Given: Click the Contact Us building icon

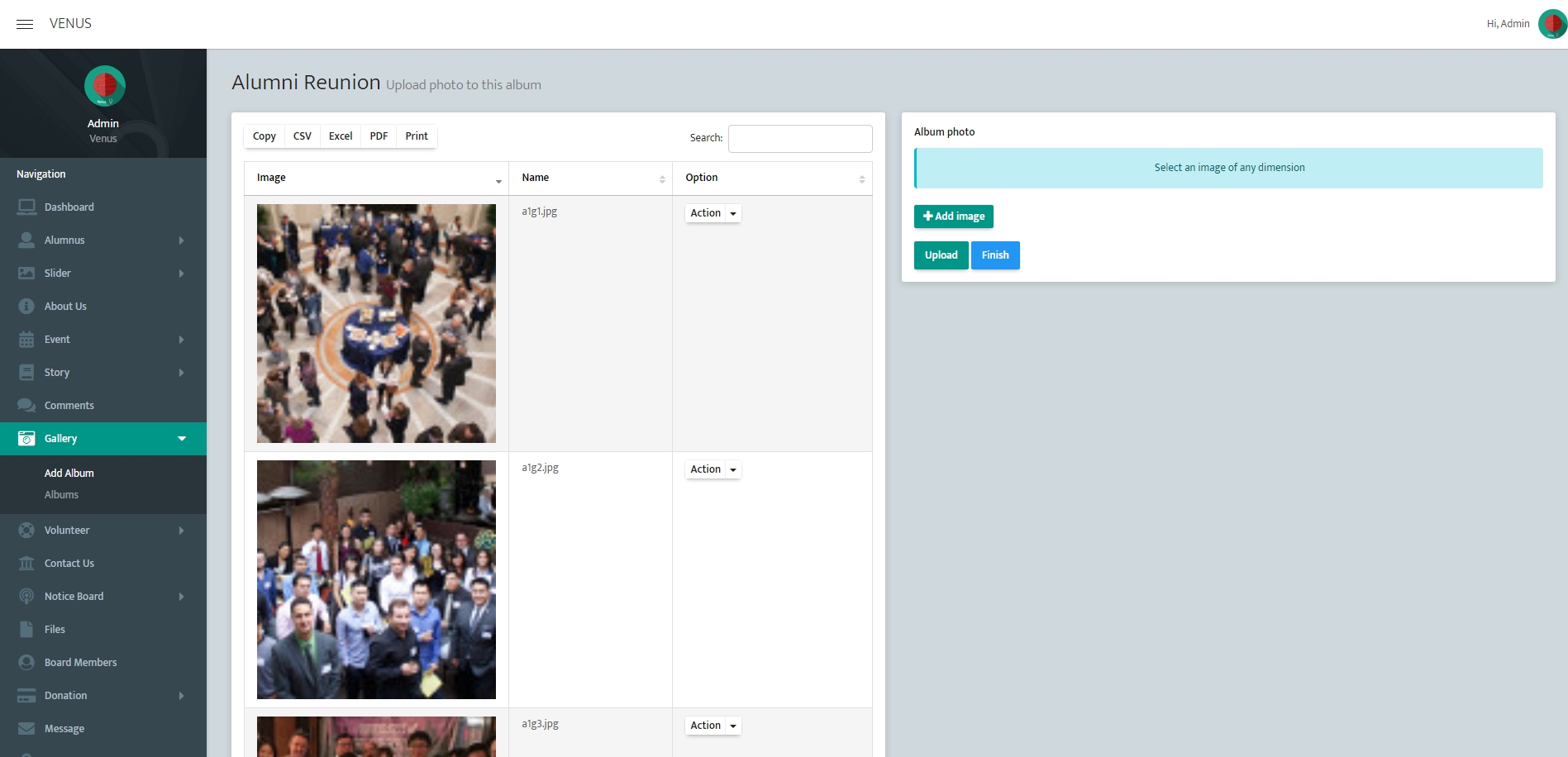Looking at the screenshot, I should [x=26, y=563].
